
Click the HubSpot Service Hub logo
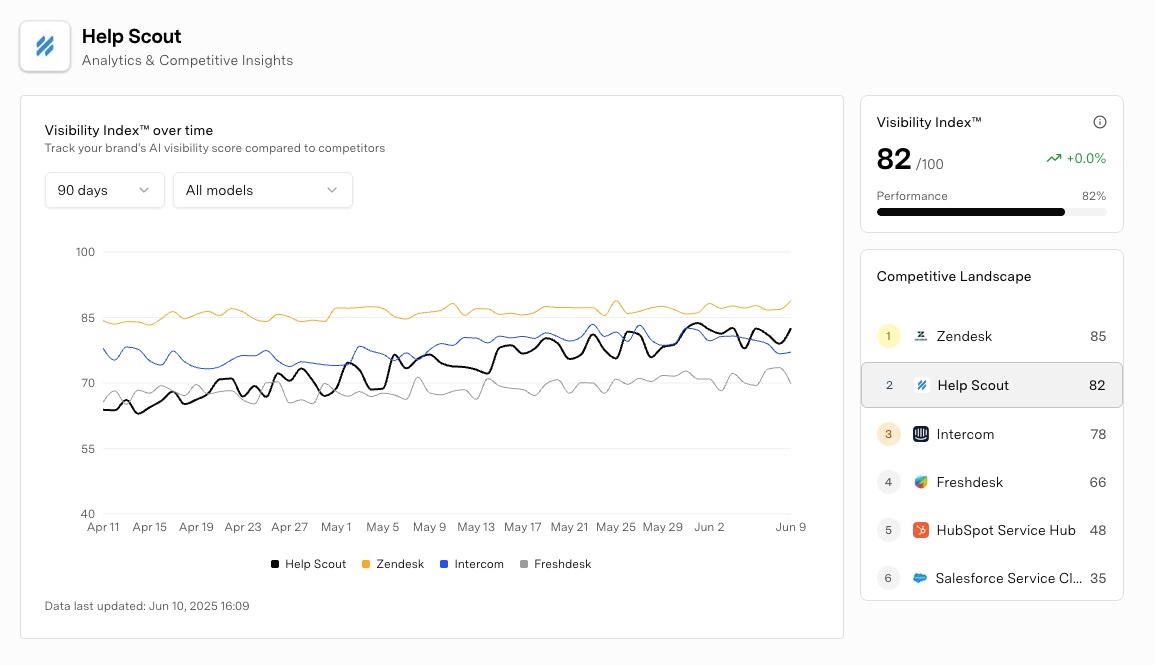920,530
